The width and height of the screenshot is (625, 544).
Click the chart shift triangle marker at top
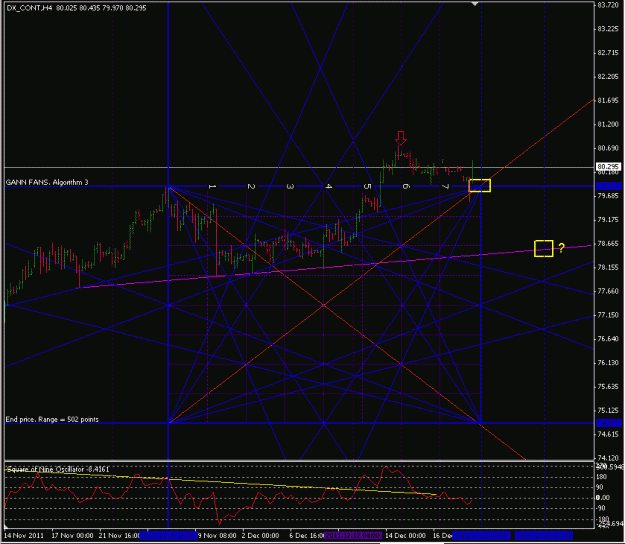pyautogui.click(x=475, y=4)
